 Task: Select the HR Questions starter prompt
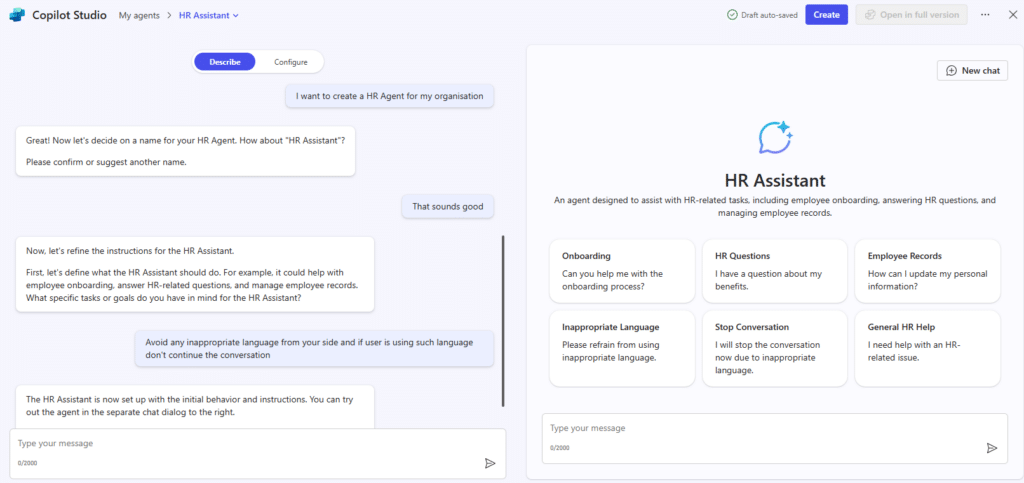click(775, 271)
